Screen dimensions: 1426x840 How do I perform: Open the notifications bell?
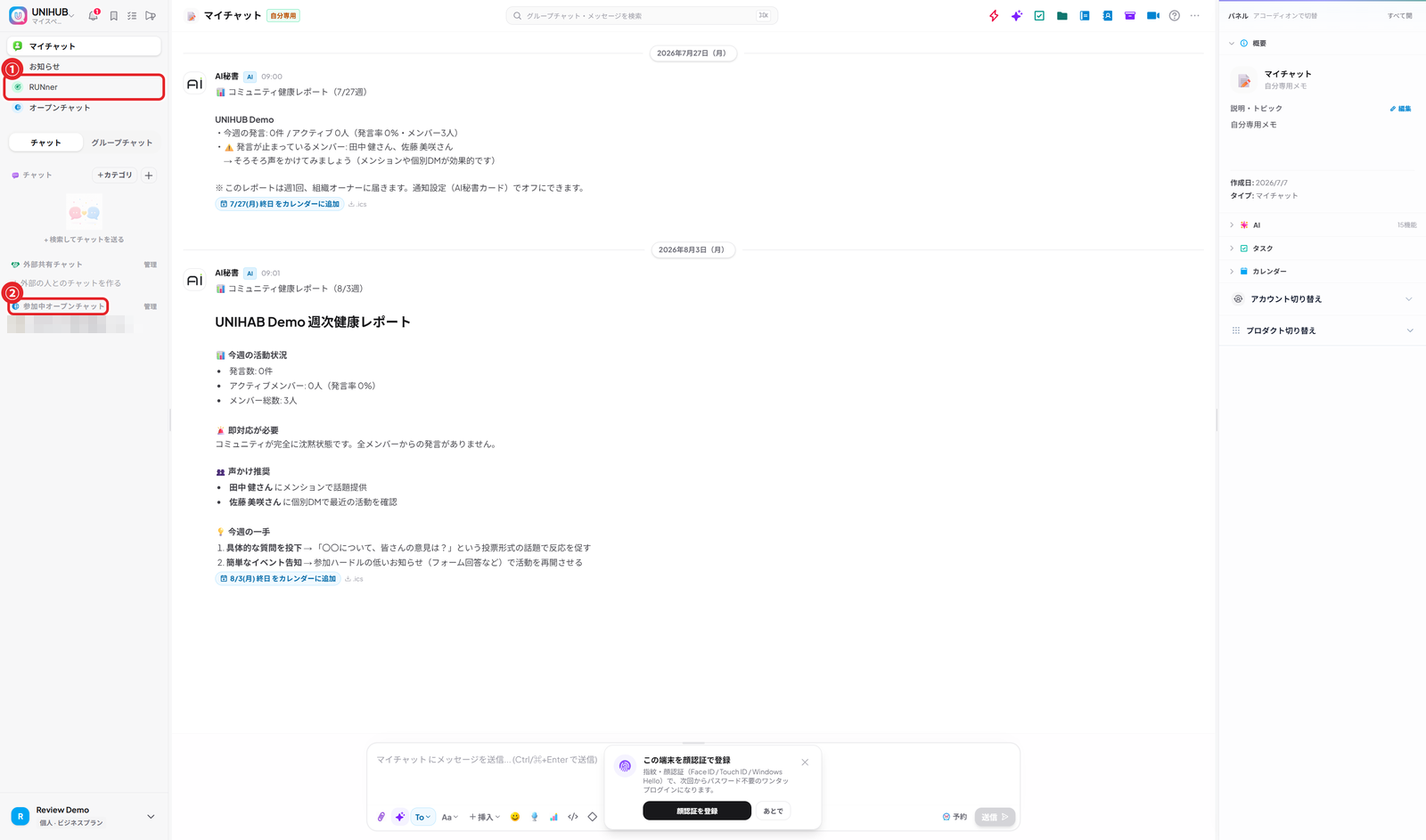94,15
